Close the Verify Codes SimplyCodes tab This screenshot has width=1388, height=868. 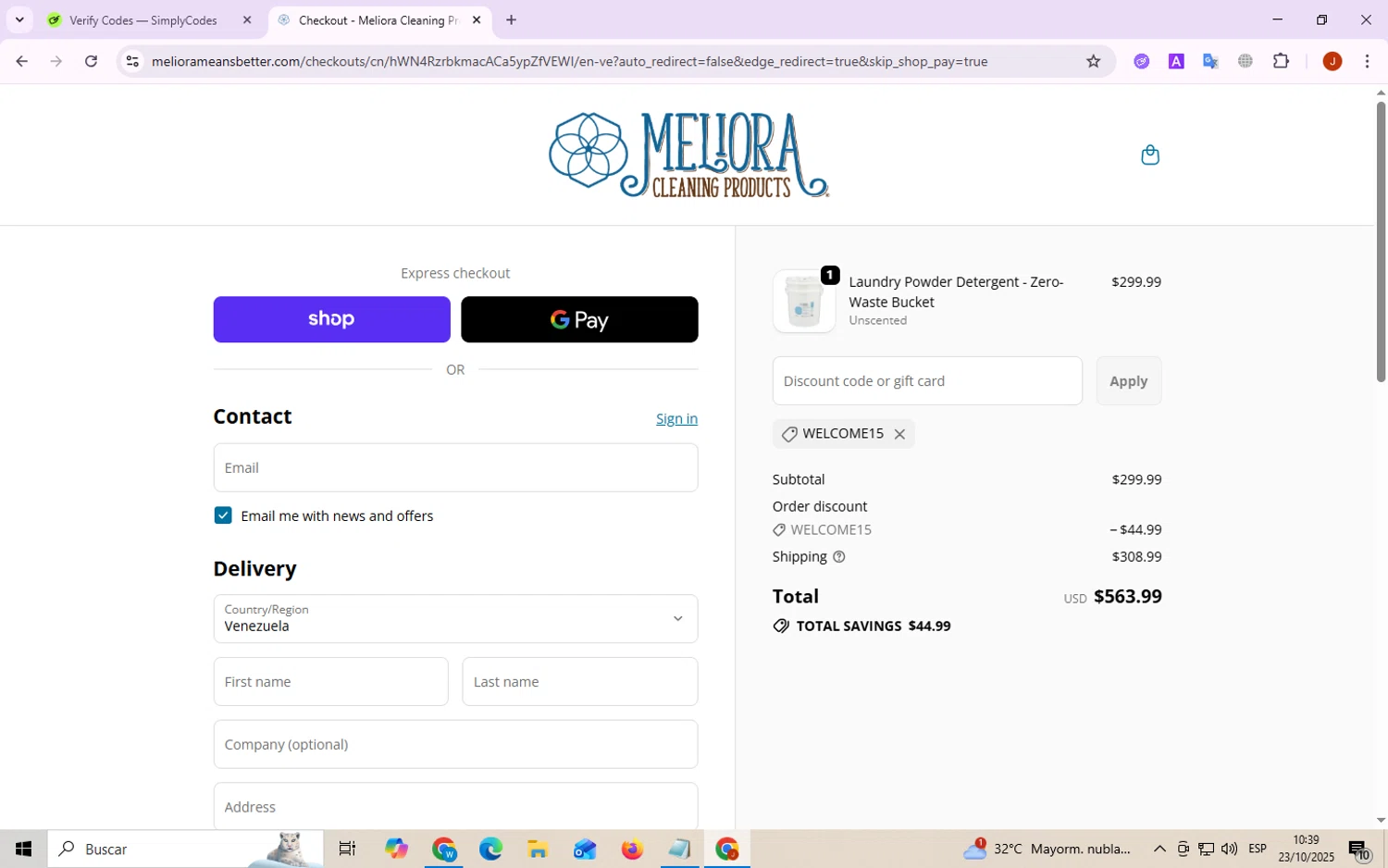point(247,19)
